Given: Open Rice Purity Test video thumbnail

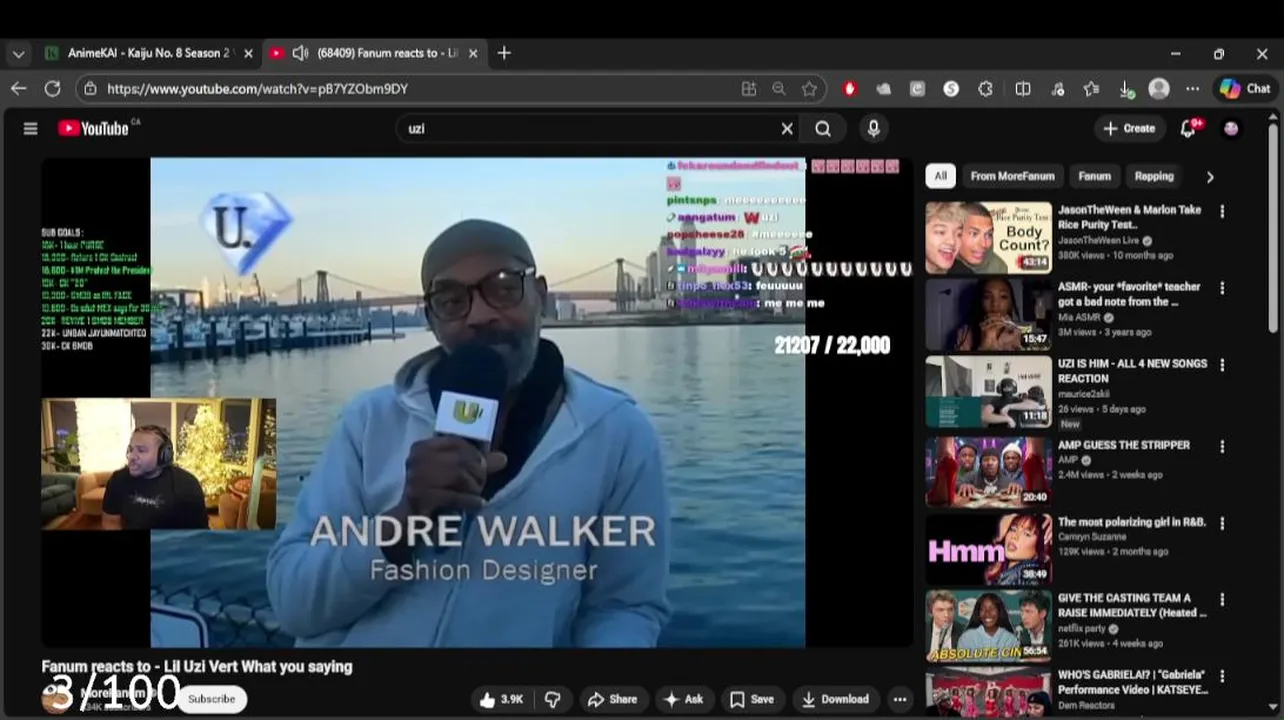Looking at the screenshot, I should pos(988,238).
